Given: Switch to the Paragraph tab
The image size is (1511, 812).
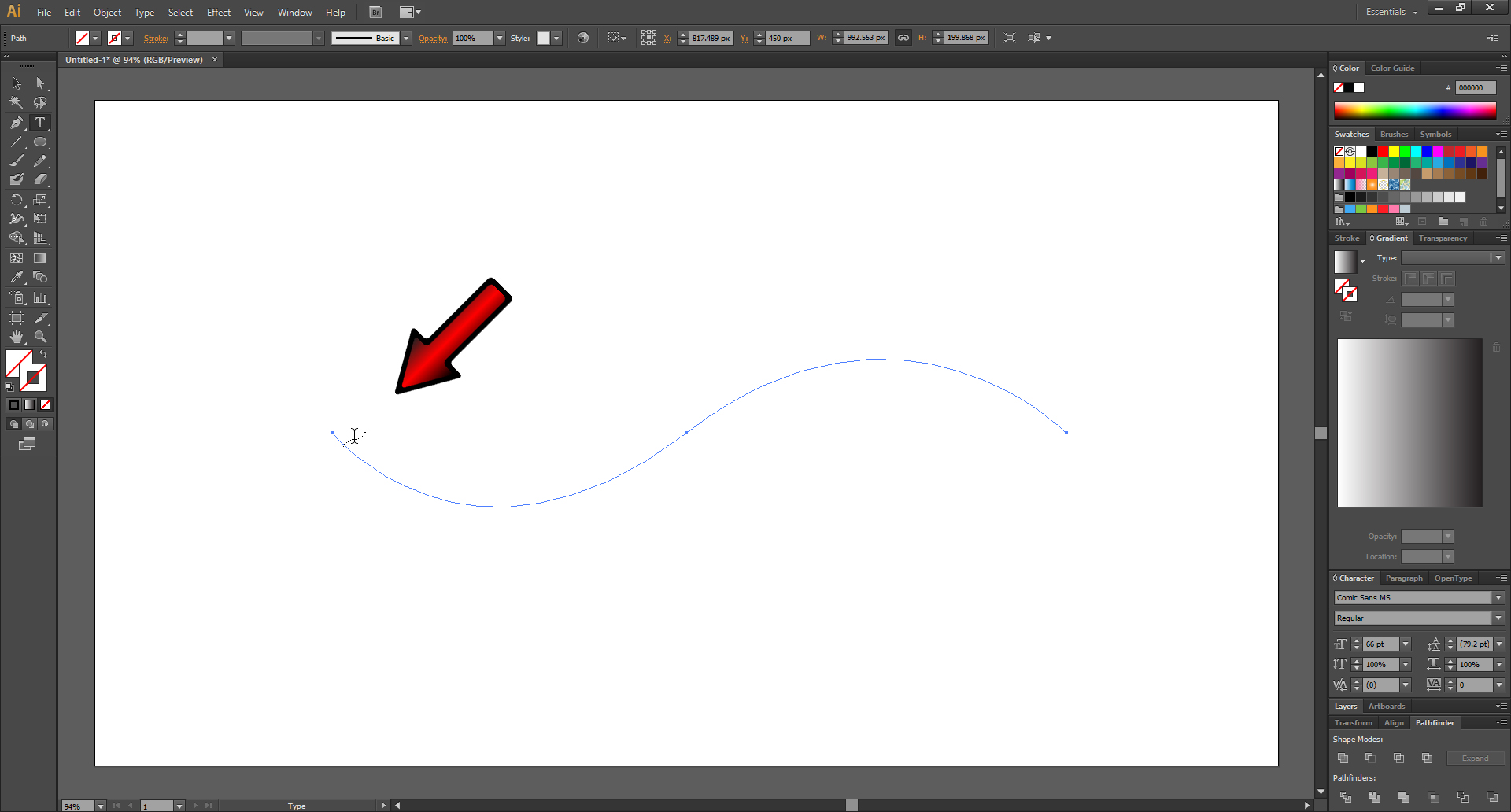Looking at the screenshot, I should [x=1404, y=578].
